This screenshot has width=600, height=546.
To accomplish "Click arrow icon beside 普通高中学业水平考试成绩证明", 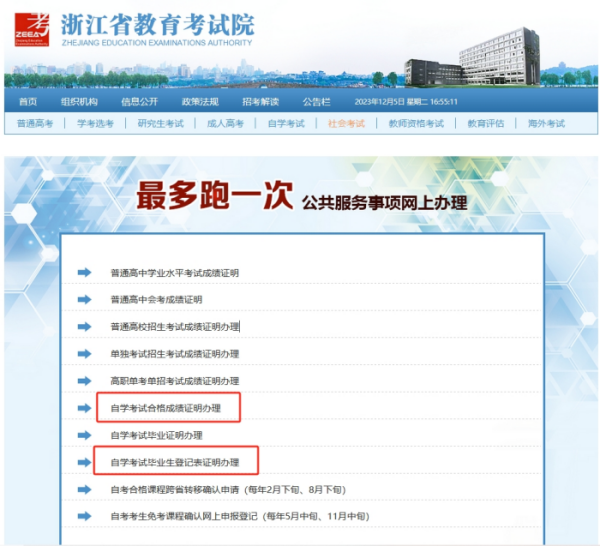I will (84, 272).
